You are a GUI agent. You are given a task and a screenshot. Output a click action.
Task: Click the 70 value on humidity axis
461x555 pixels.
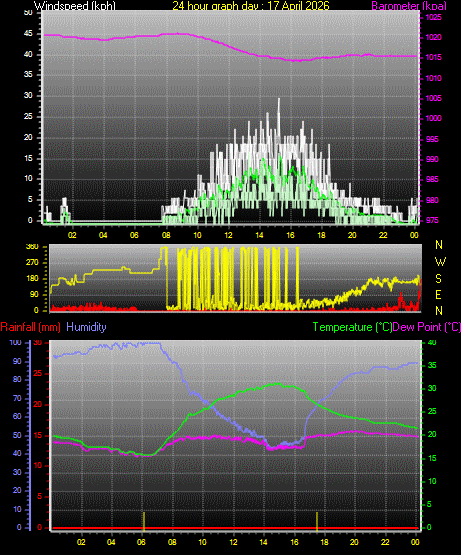[17, 398]
